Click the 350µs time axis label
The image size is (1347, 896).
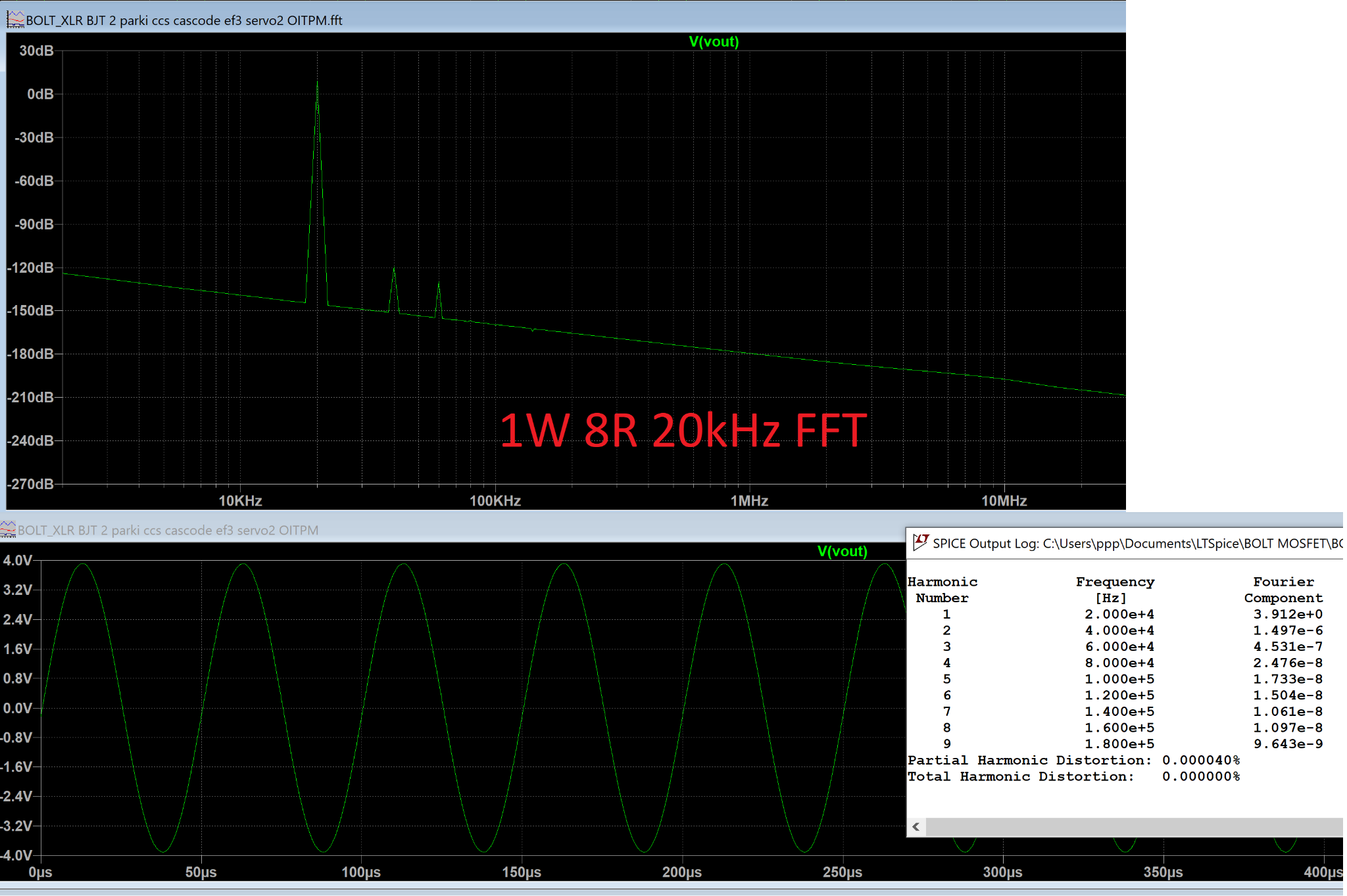pos(1163,872)
